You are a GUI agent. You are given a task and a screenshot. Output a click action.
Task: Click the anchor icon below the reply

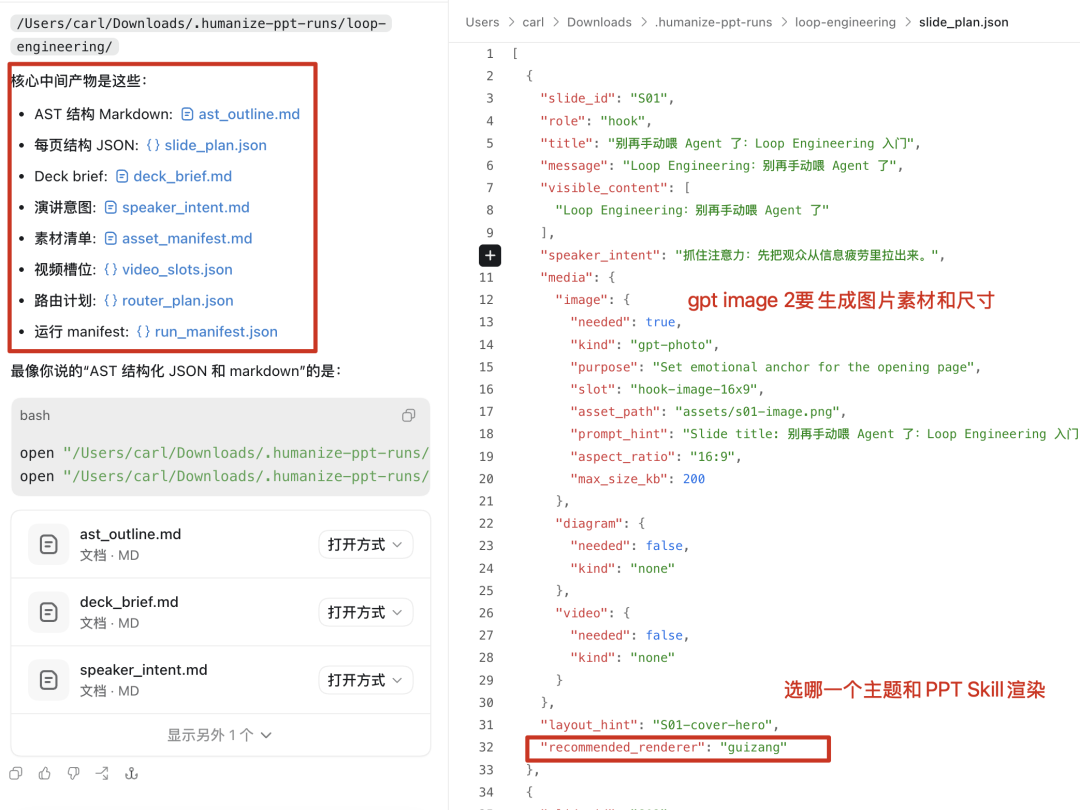point(132,773)
